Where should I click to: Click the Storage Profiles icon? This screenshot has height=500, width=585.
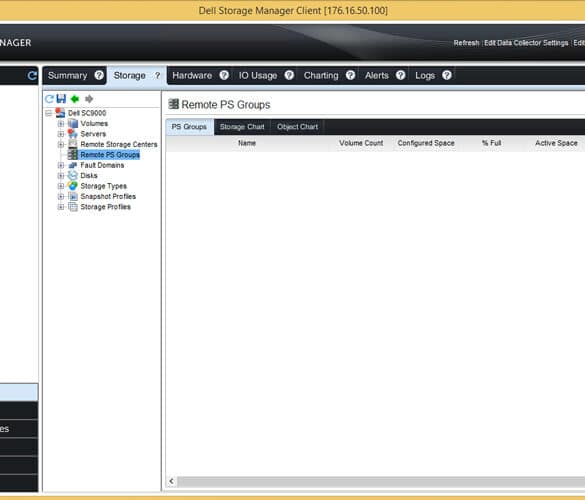point(73,207)
